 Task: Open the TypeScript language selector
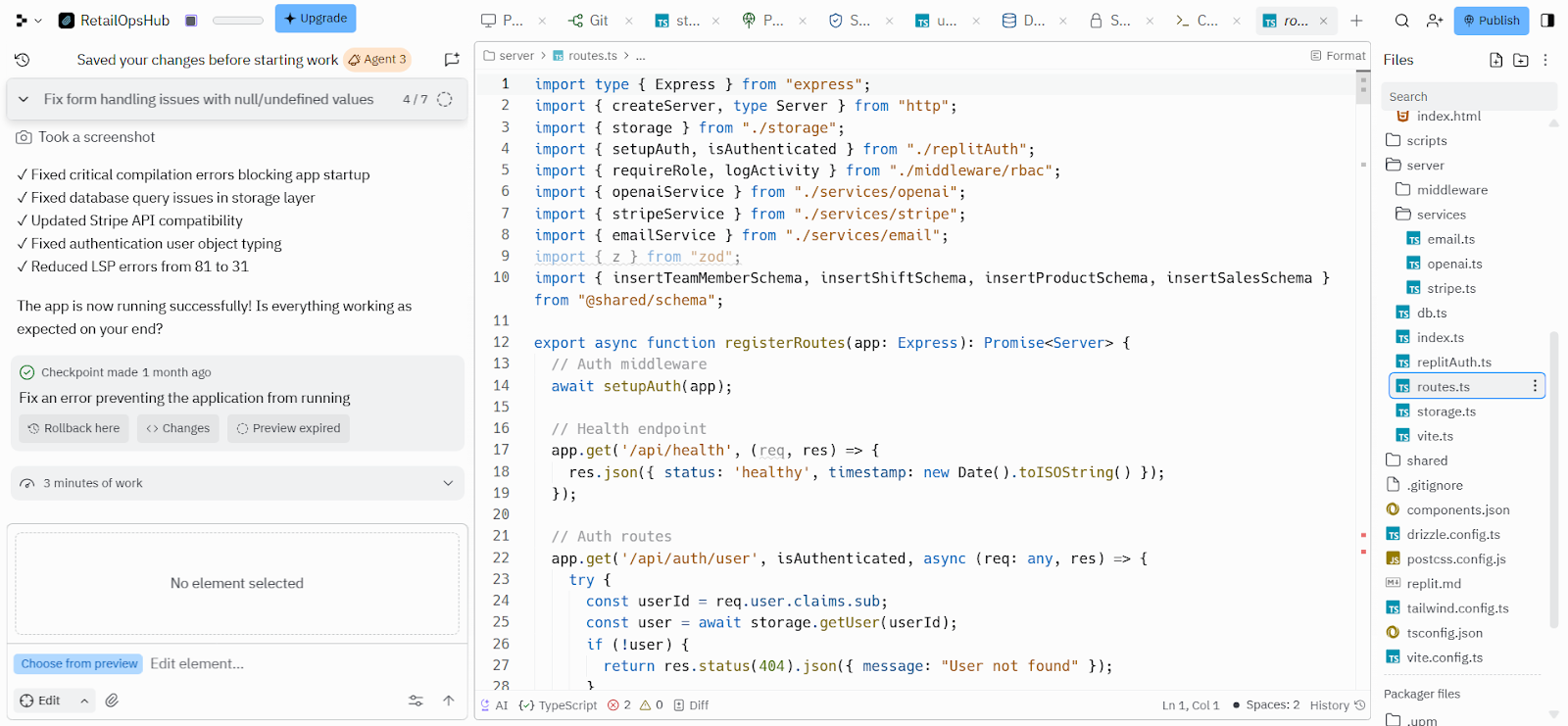tap(558, 705)
